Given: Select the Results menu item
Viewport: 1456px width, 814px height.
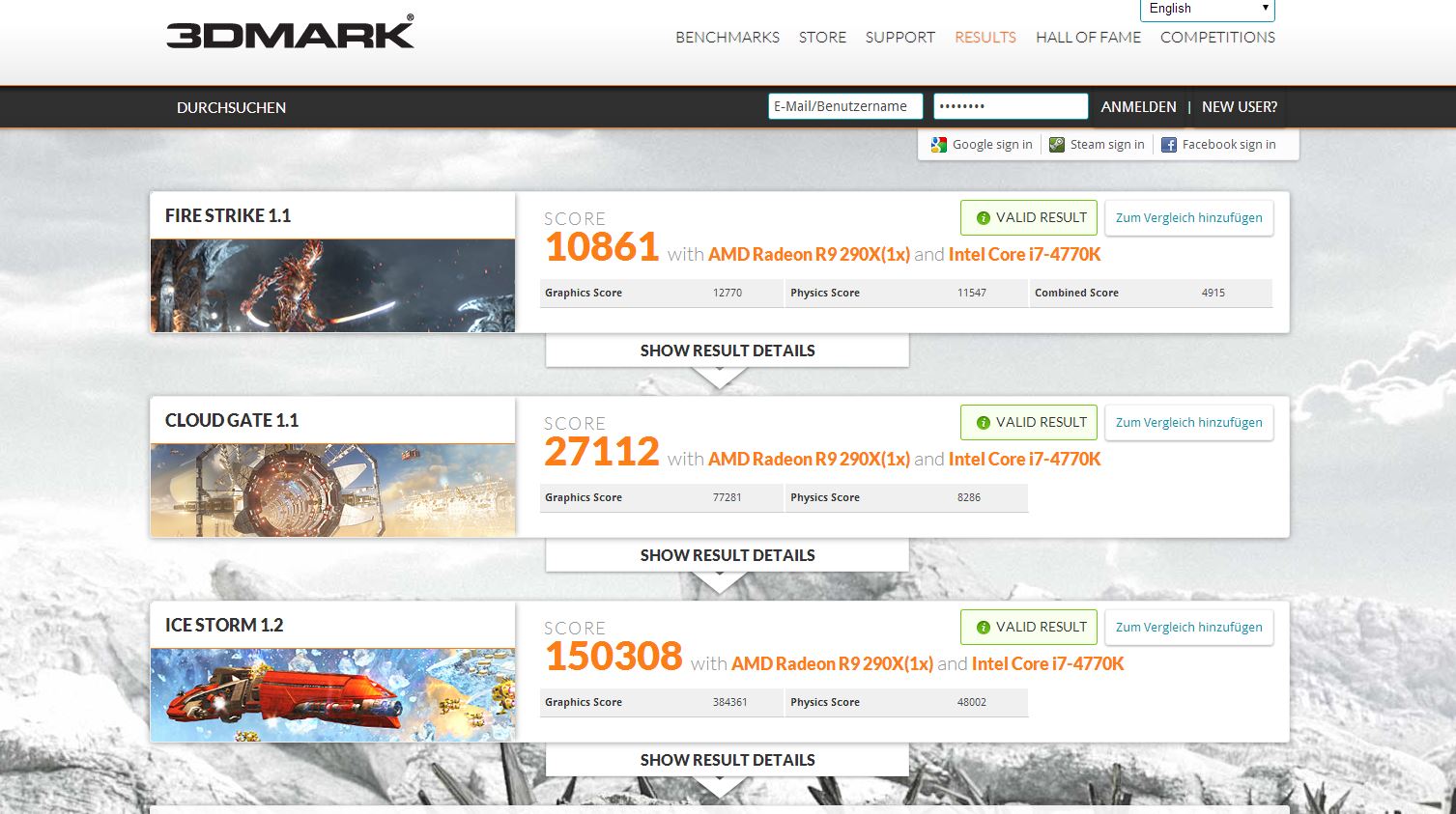Looking at the screenshot, I should pos(985,38).
